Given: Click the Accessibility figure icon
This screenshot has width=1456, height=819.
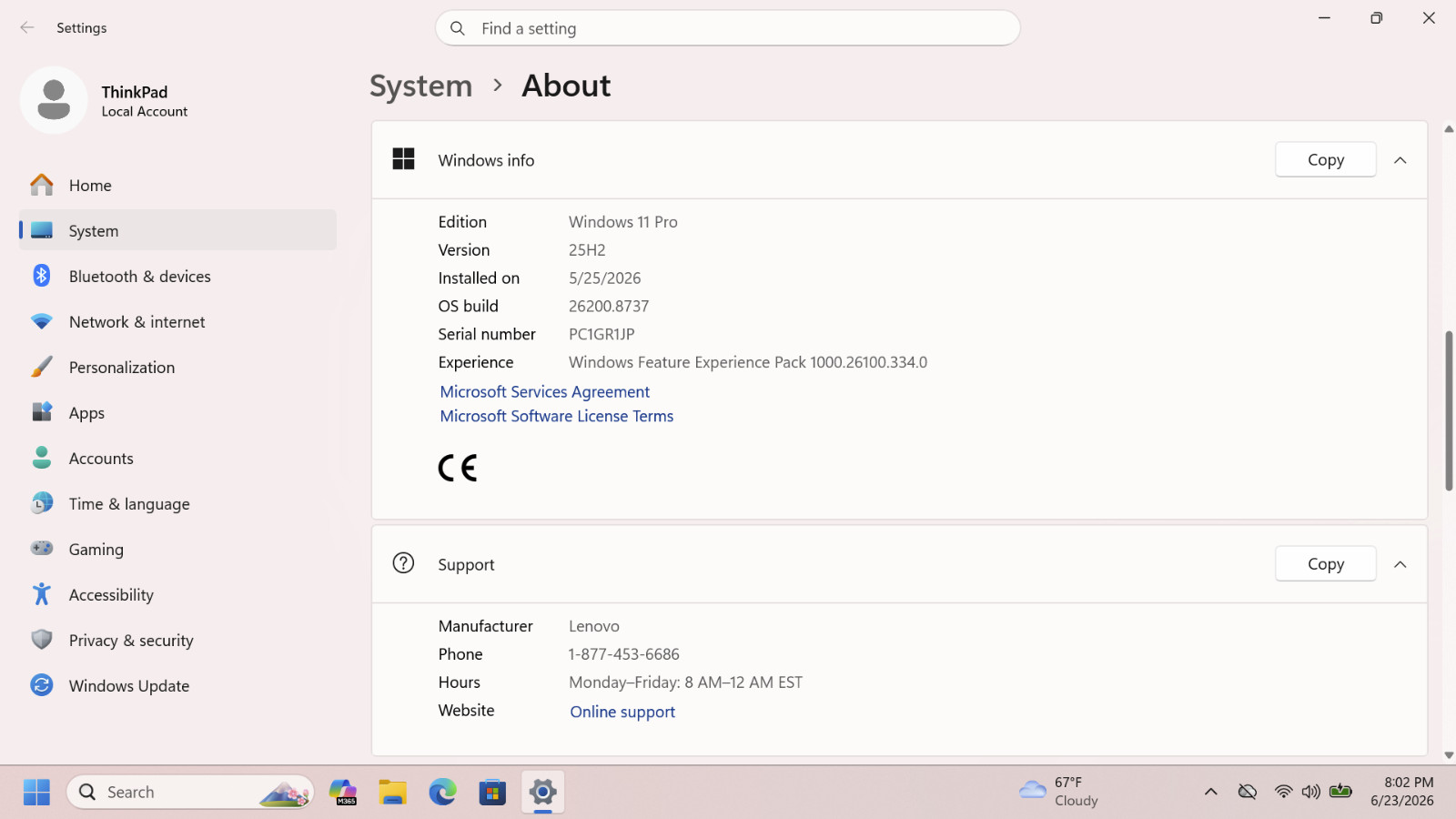Looking at the screenshot, I should pyautogui.click(x=42, y=594).
